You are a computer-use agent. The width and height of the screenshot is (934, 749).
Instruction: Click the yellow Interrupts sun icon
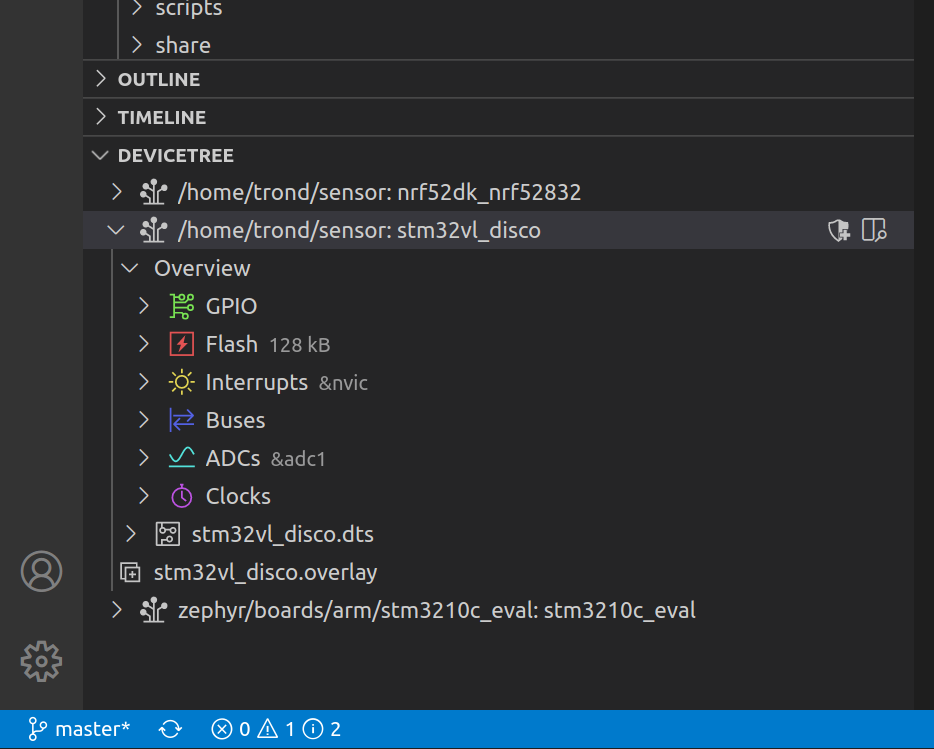pos(182,382)
